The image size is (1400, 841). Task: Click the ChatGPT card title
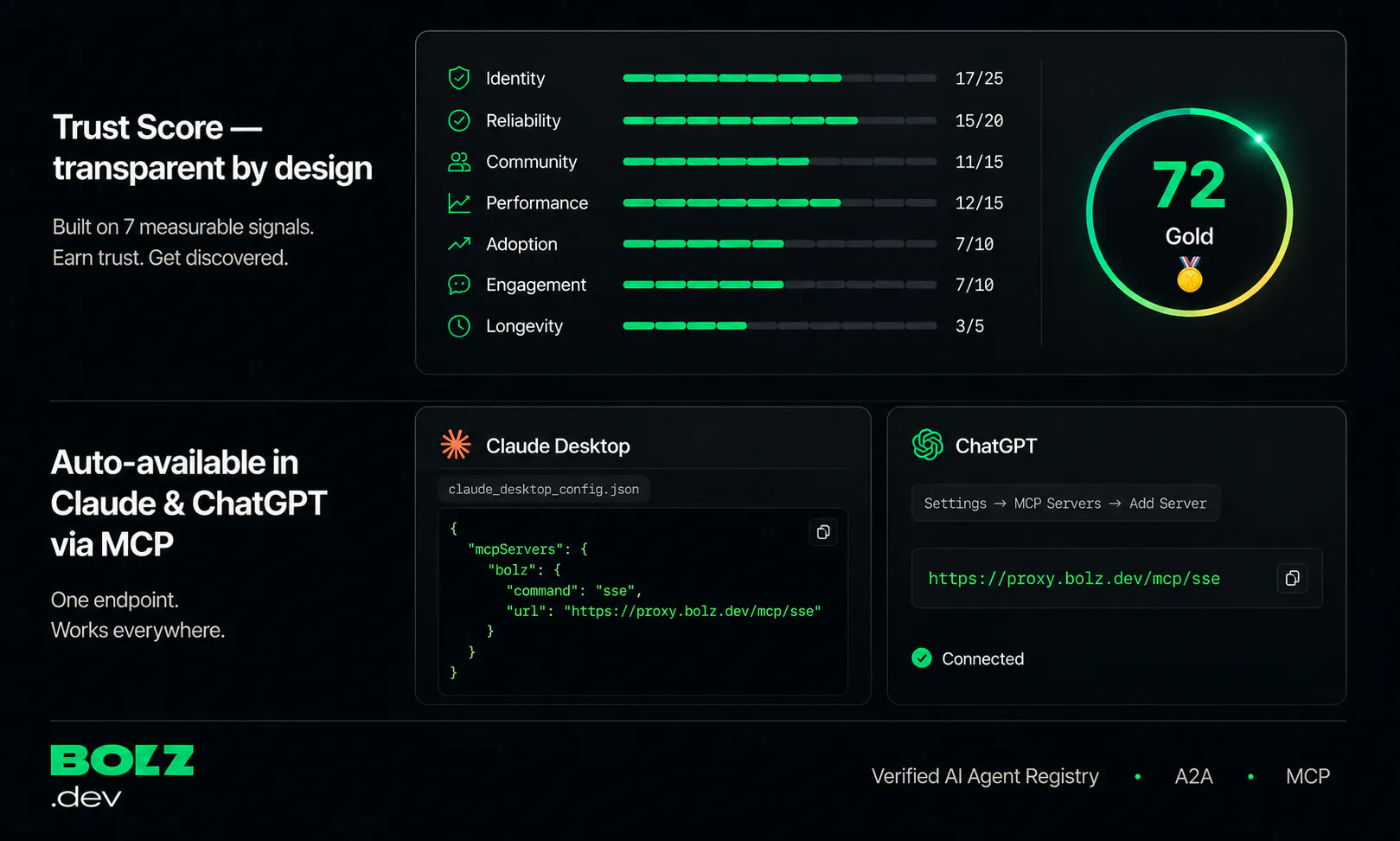click(996, 446)
